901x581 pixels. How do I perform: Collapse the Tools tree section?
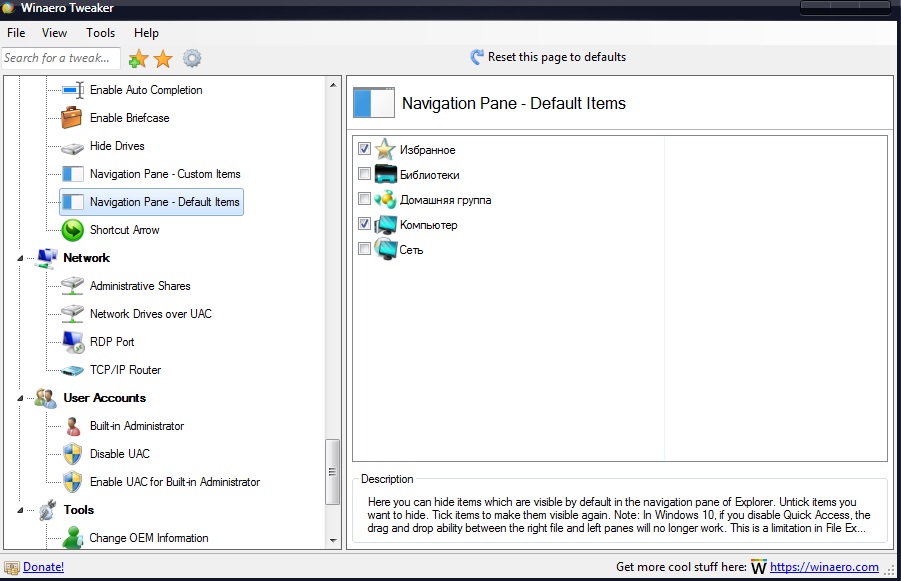tap(20, 510)
